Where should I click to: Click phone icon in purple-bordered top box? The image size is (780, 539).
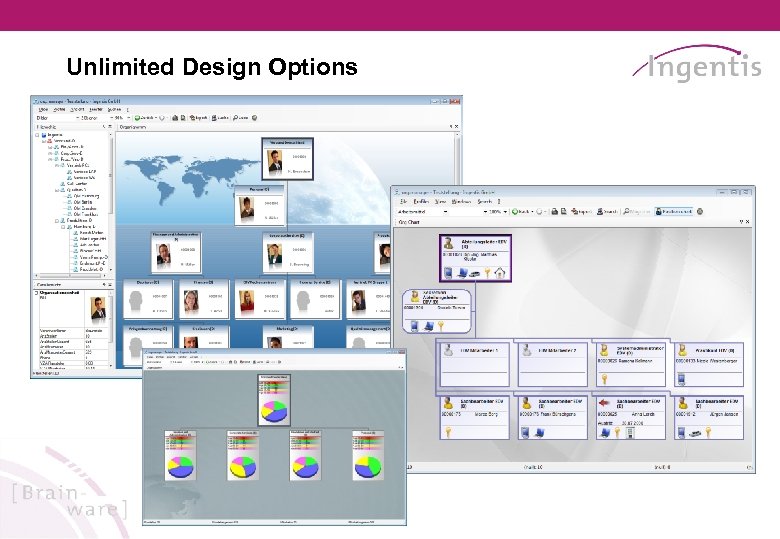448,273
